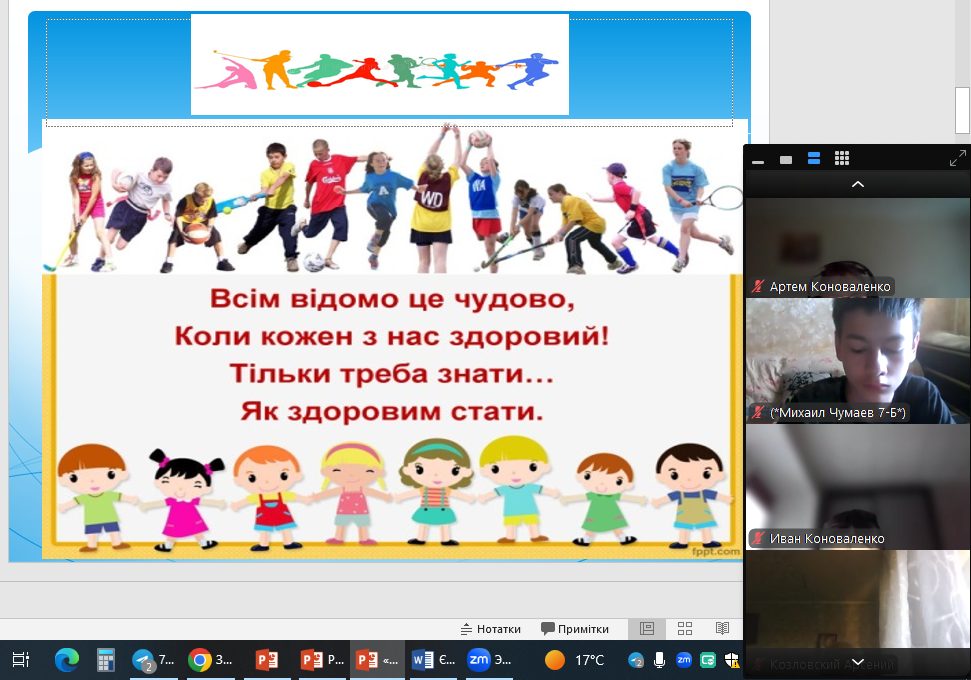Show previous participants with the up chevron
This screenshot has height=680, width=971.
pyautogui.click(x=858, y=184)
